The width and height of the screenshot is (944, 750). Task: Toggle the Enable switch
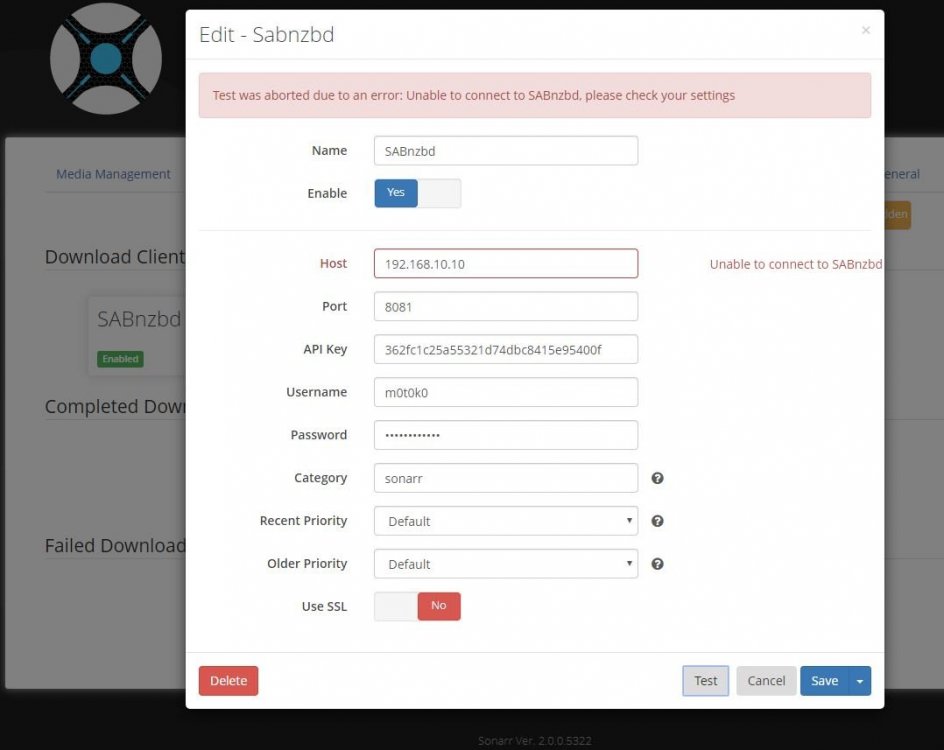417,193
